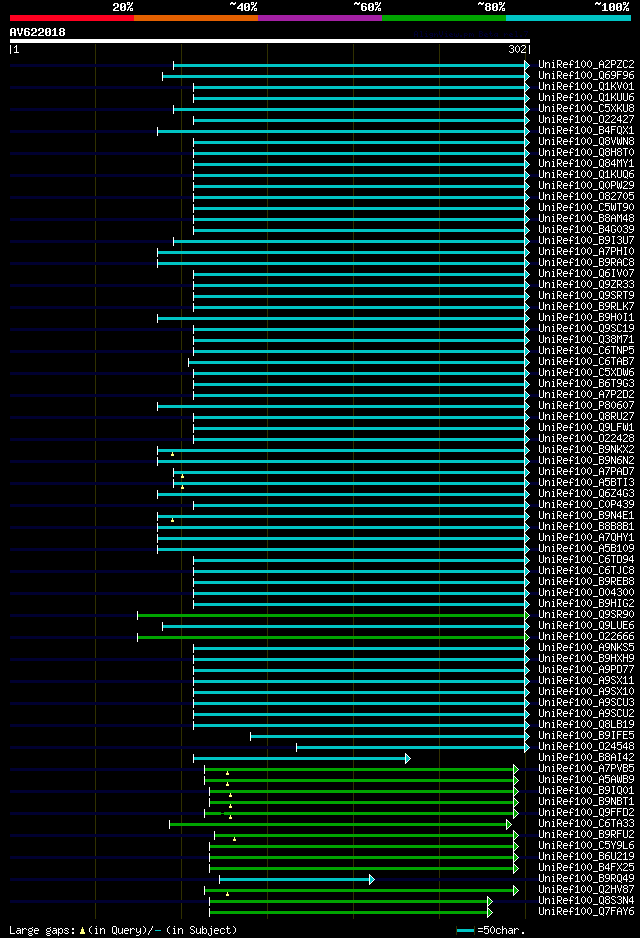Select the query name AV622018
The image size is (640, 938).
[x=38, y=32]
